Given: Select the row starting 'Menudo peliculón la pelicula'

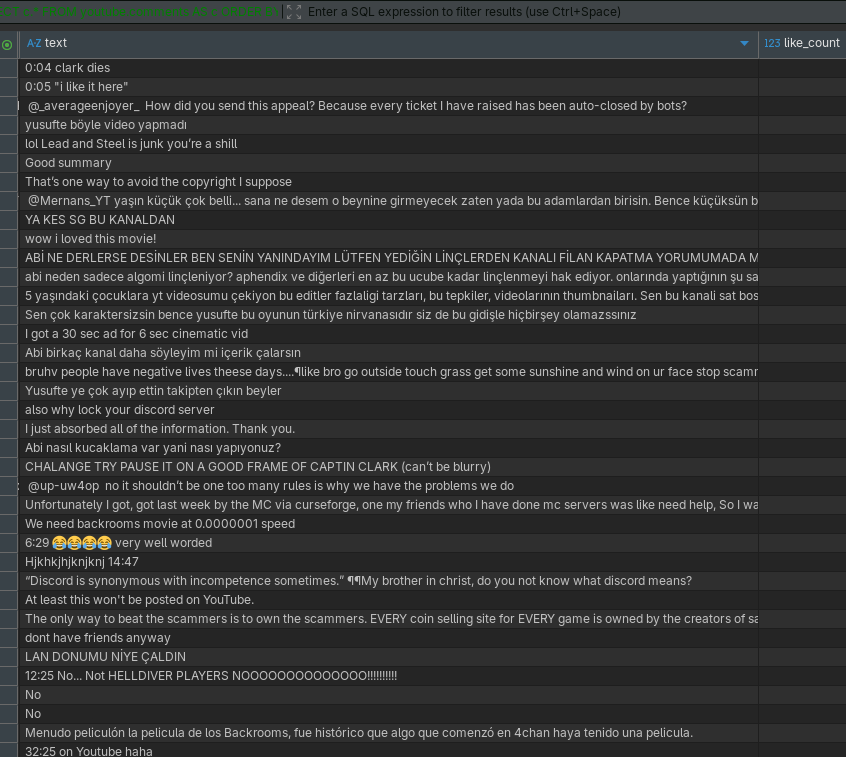Looking at the screenshot, I should (x=388, y=733).
